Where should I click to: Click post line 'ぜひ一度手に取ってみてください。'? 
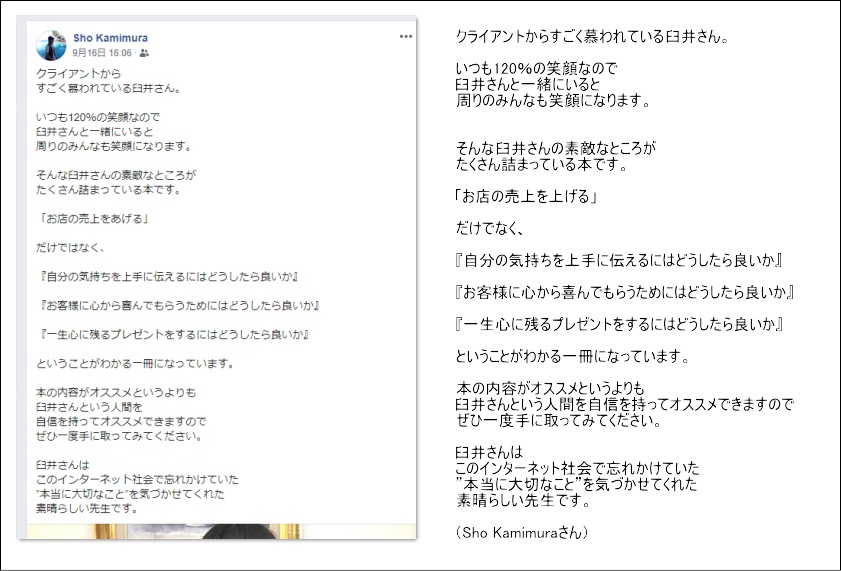pyautogui.click(x=119, y=435)
